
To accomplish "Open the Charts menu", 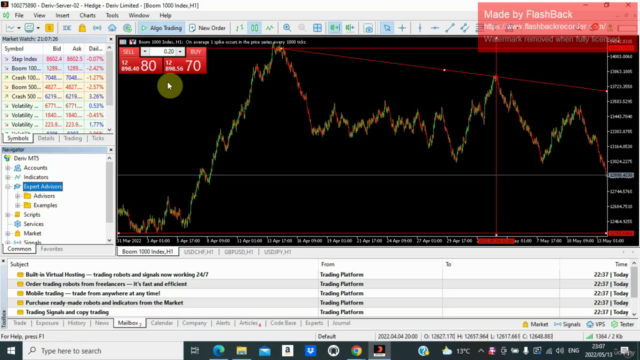I will (x=87, y=16).
